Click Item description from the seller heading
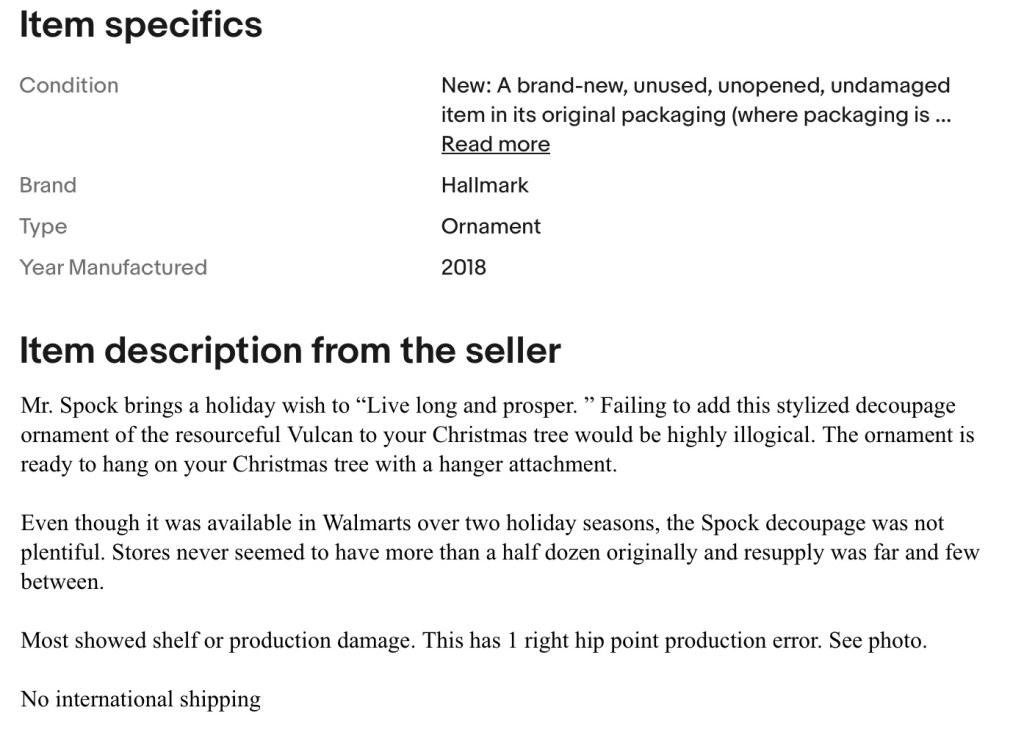1024x749 pixels. point(290,351)
